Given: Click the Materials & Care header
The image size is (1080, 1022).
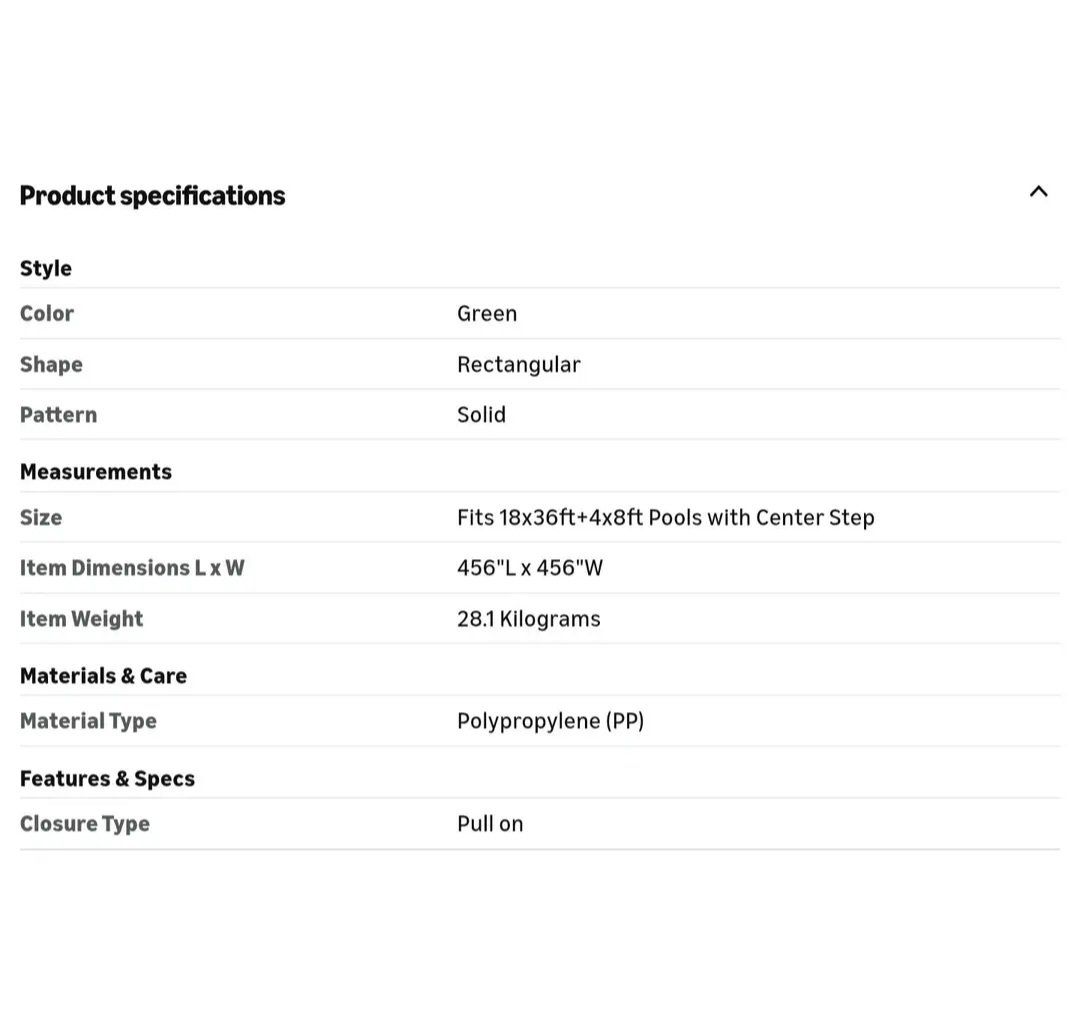Looking at the screenshot, I should tap(103, 675).
